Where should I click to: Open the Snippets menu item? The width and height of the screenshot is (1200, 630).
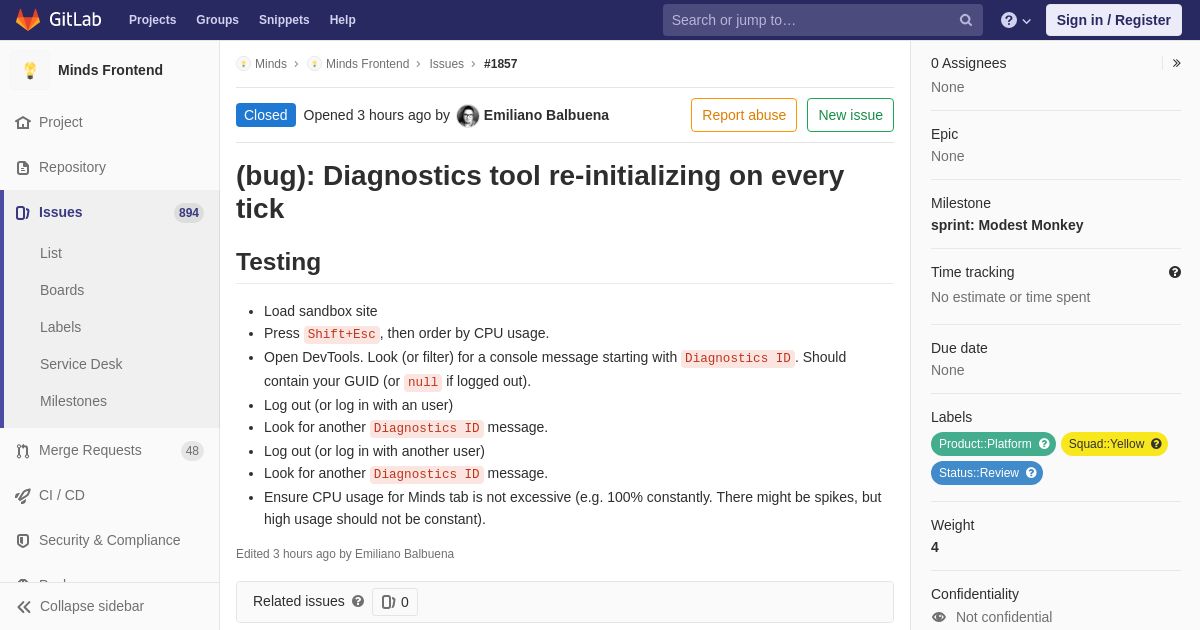click(x=284, y=20)
